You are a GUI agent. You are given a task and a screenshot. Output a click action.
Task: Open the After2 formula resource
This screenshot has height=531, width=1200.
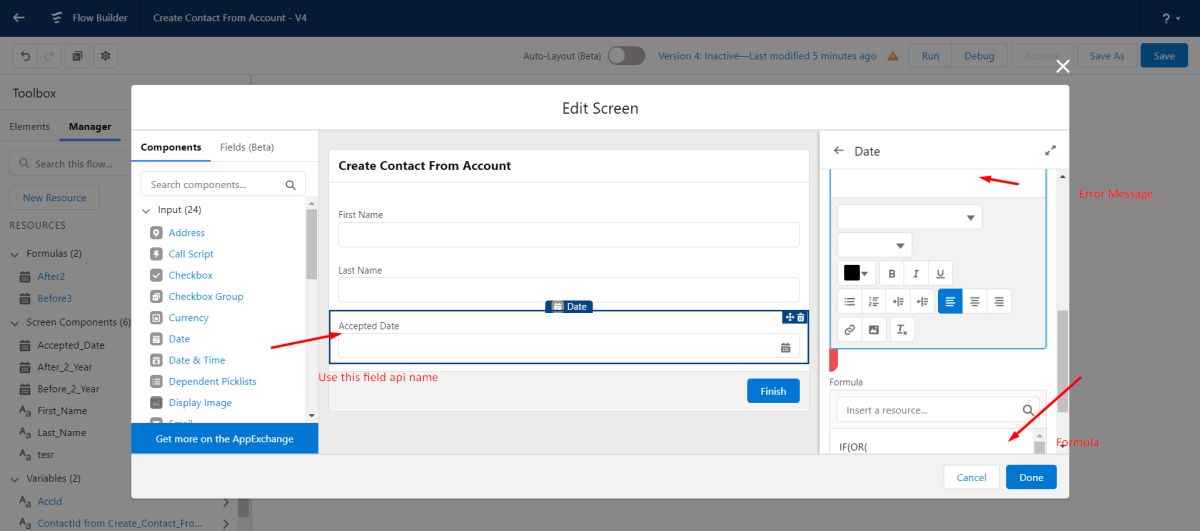coord(51,276)
